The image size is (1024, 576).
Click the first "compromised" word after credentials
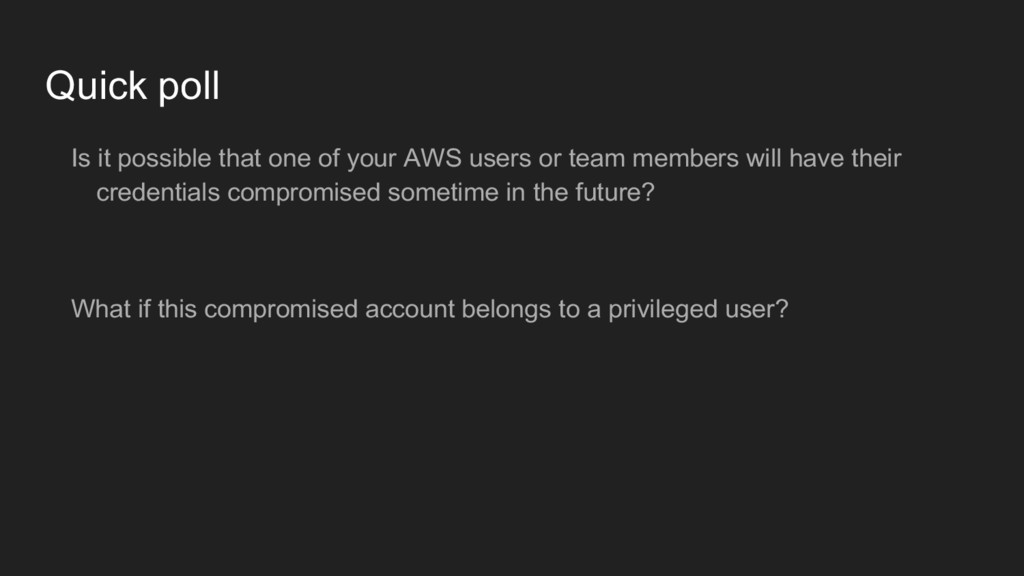pos(304,193)
